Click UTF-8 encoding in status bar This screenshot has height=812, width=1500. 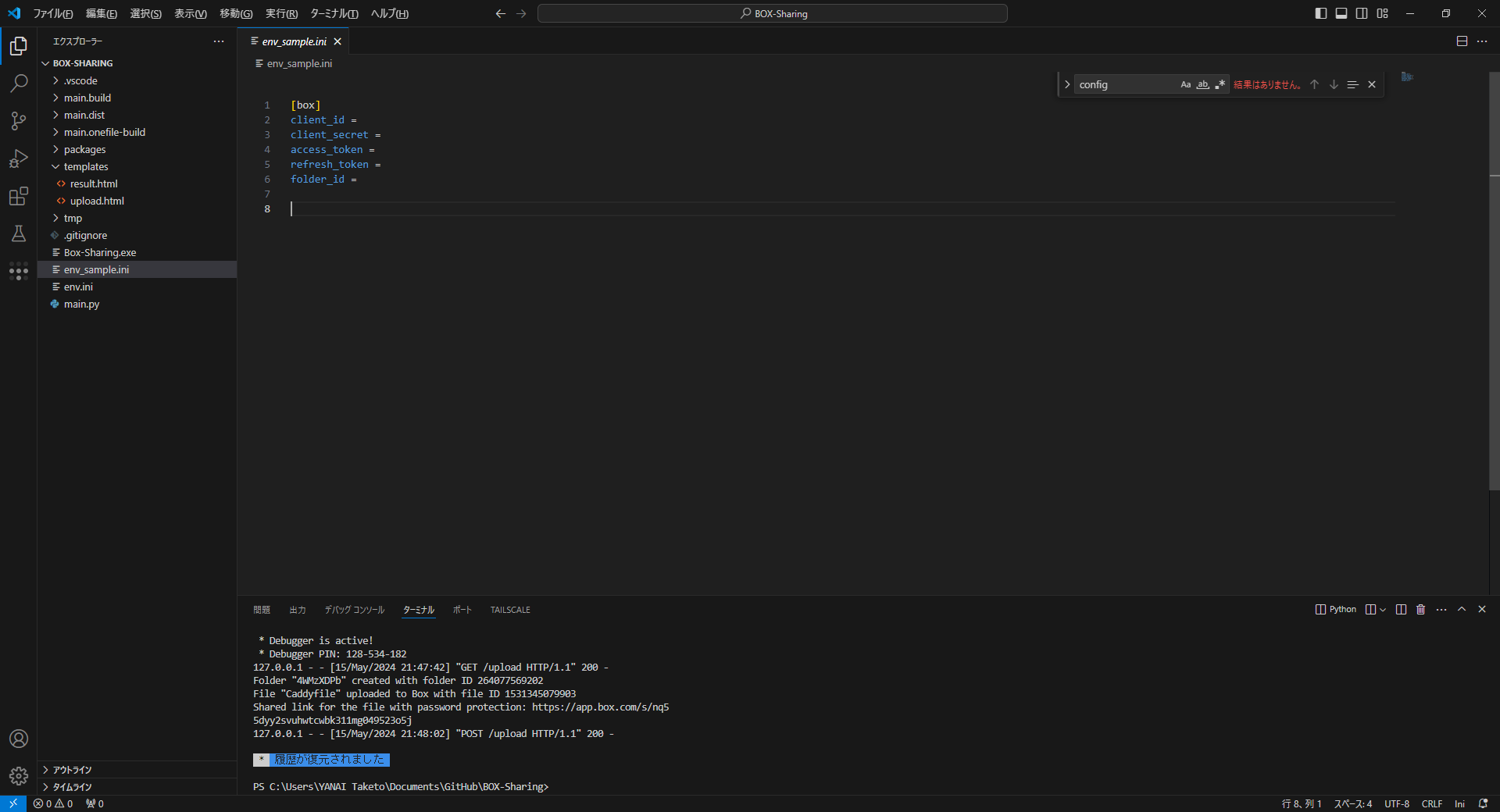1397,803
